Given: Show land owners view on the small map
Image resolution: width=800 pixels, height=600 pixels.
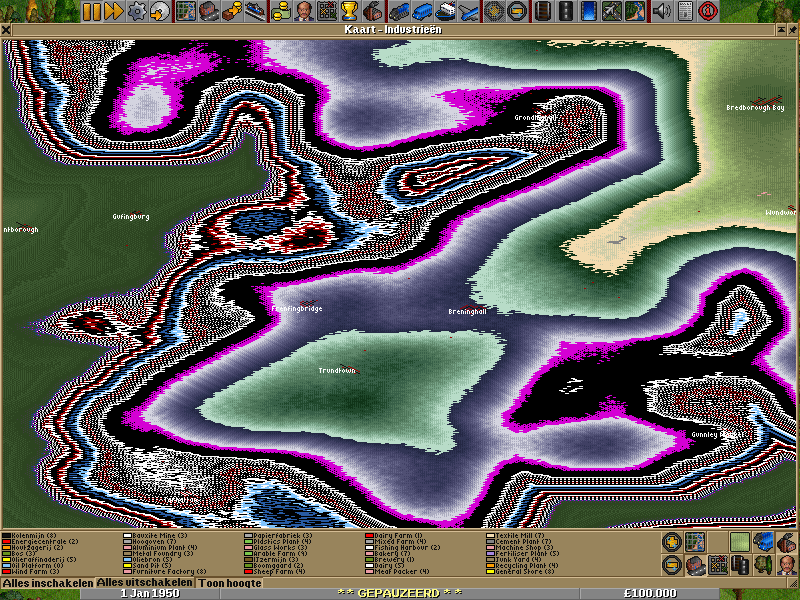Looking at the screenshot, I should click(786, 565).
